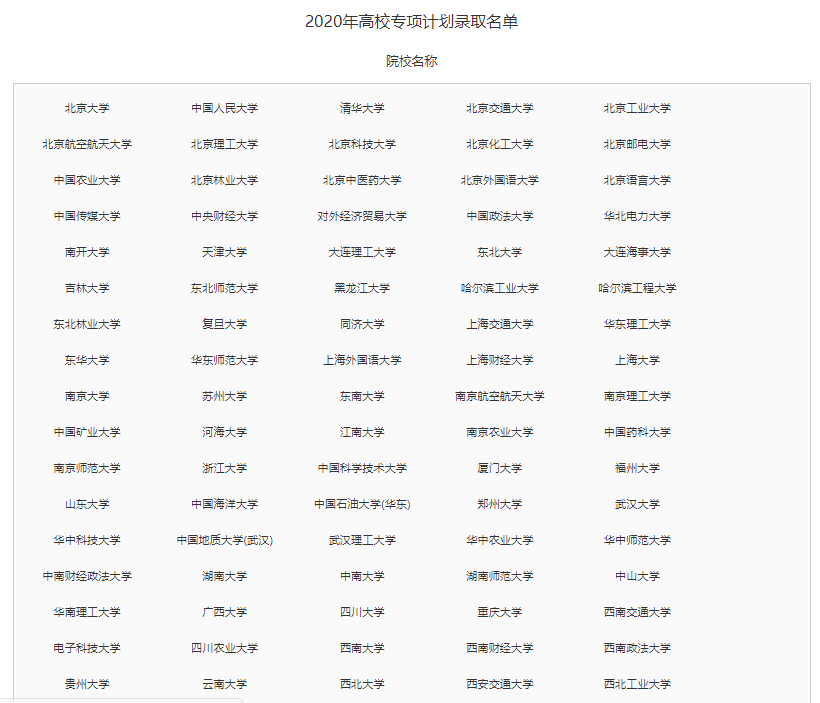Select 河海大学
This screenshot has height=703, width=820.
tap(224, 433)
